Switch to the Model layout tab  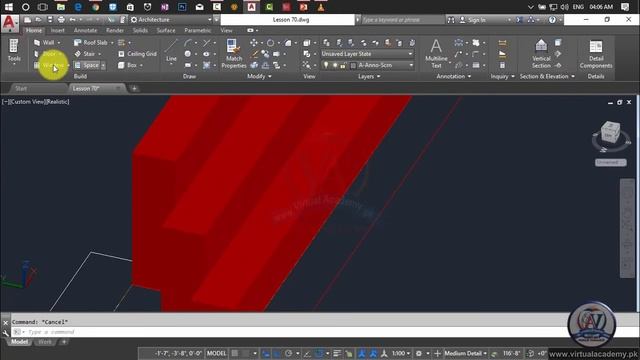pyautogui.click(x=19, y=342)
